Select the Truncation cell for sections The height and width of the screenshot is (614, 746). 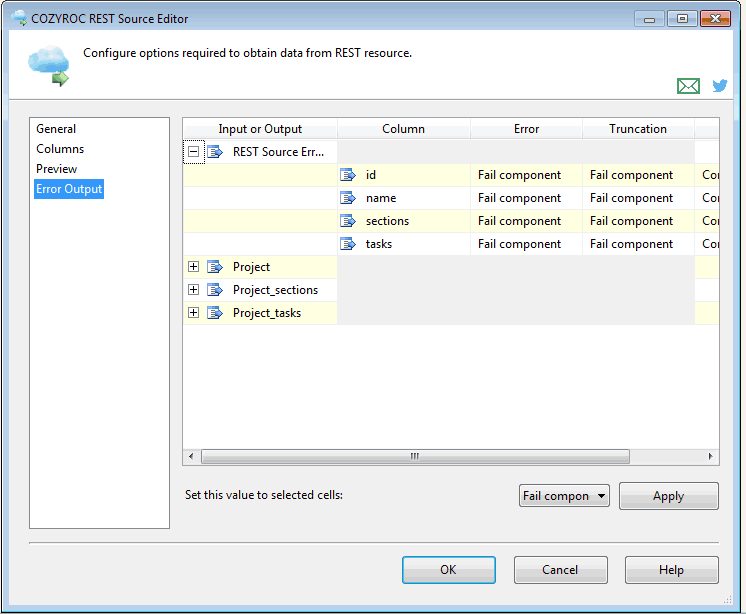pos(638,221)
